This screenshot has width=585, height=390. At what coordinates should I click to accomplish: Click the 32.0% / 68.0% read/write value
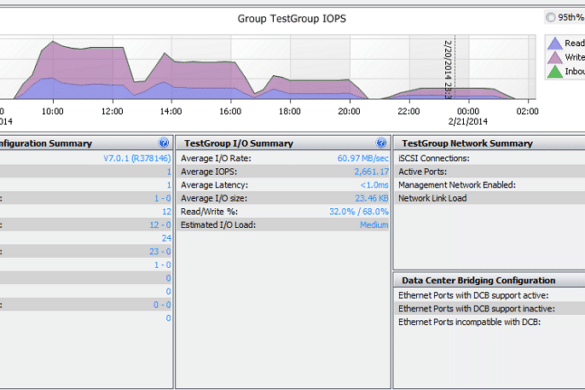click(x=359, y=212)
